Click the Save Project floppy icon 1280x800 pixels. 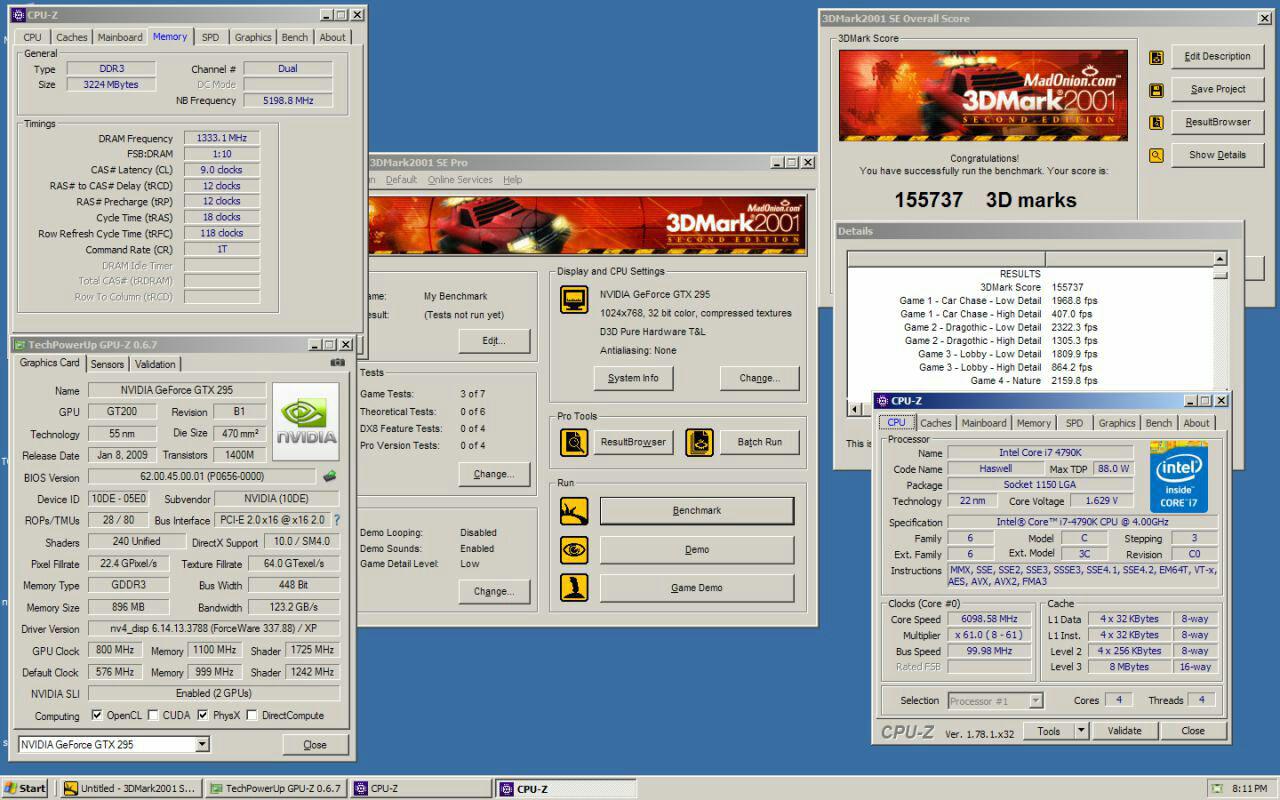[1156, 90]
